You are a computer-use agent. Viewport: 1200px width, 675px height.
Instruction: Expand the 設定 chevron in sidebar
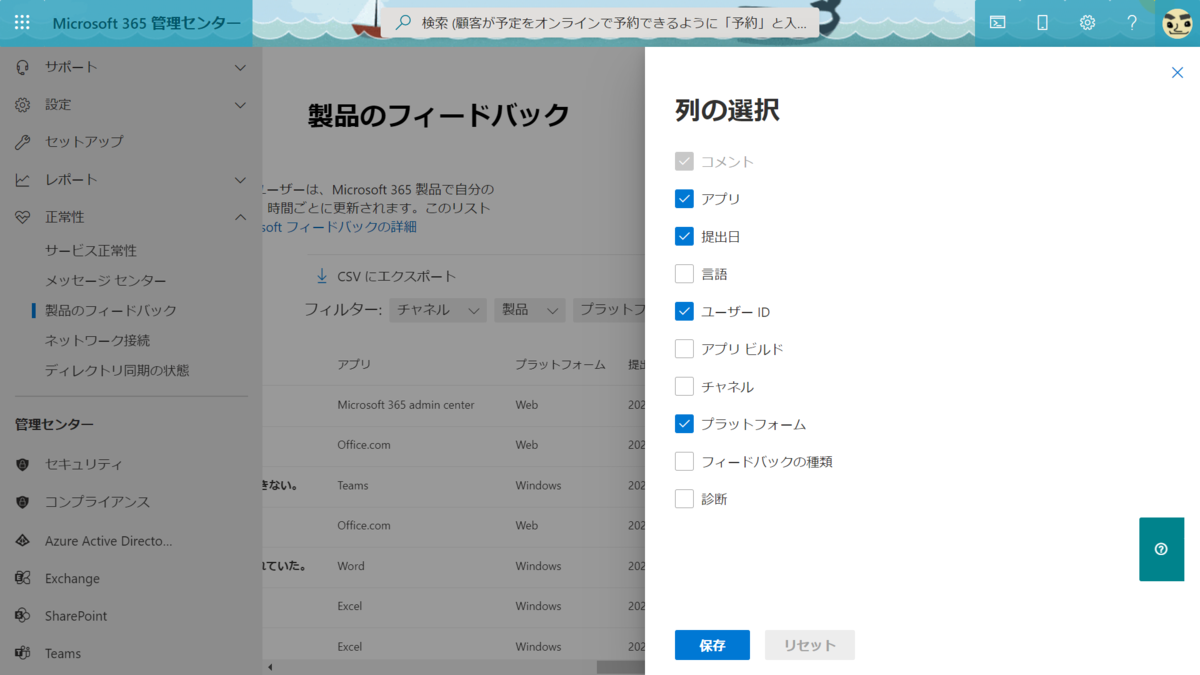(x=240, y=105)
